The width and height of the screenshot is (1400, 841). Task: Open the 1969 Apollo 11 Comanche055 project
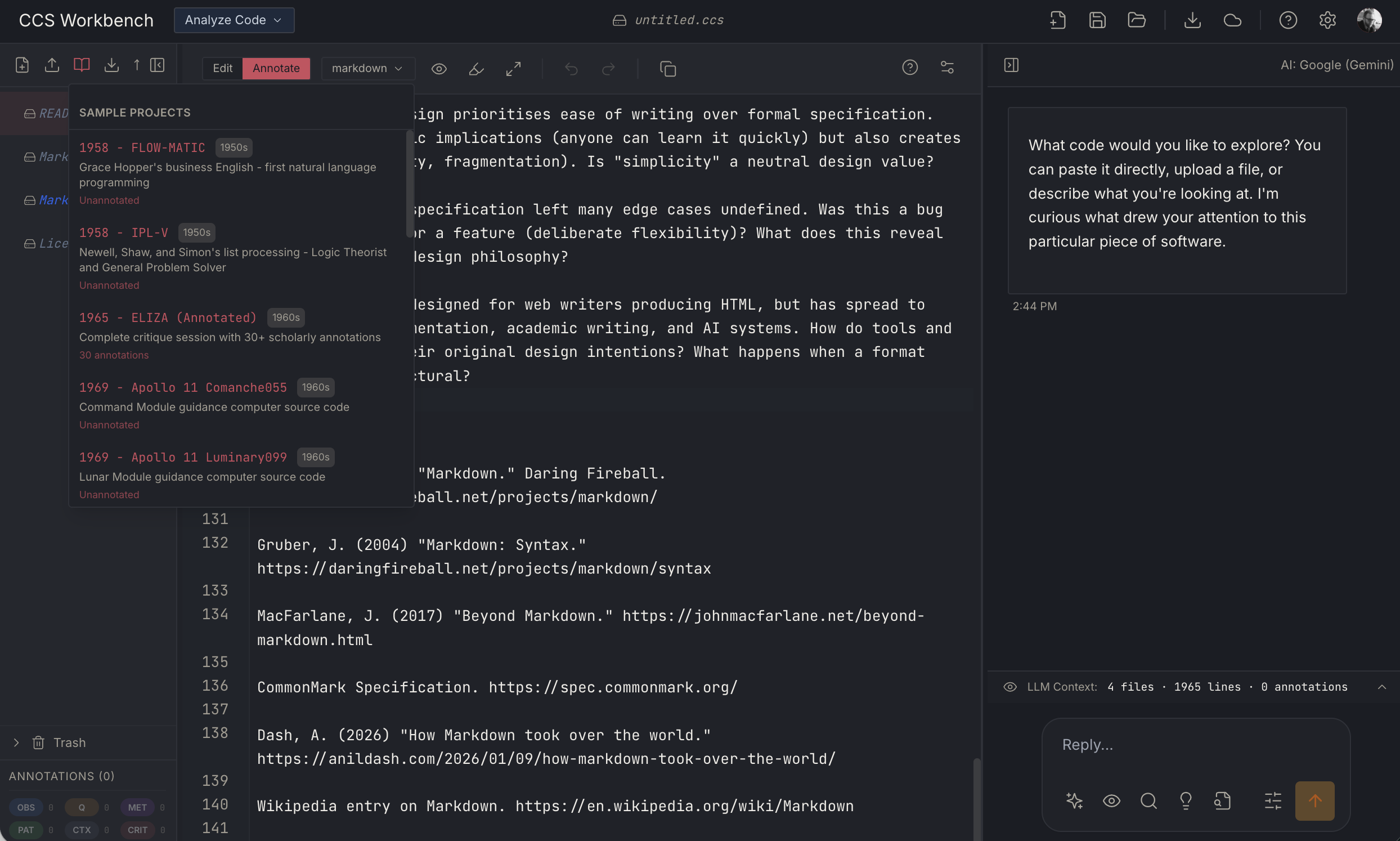pyautogui.click(x=183, y=388)
